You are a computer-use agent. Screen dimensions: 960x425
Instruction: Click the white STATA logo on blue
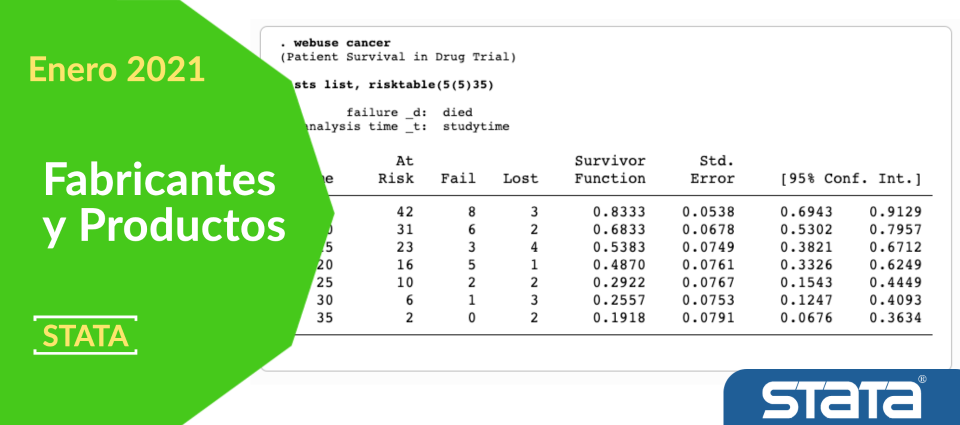click(842, 400)
